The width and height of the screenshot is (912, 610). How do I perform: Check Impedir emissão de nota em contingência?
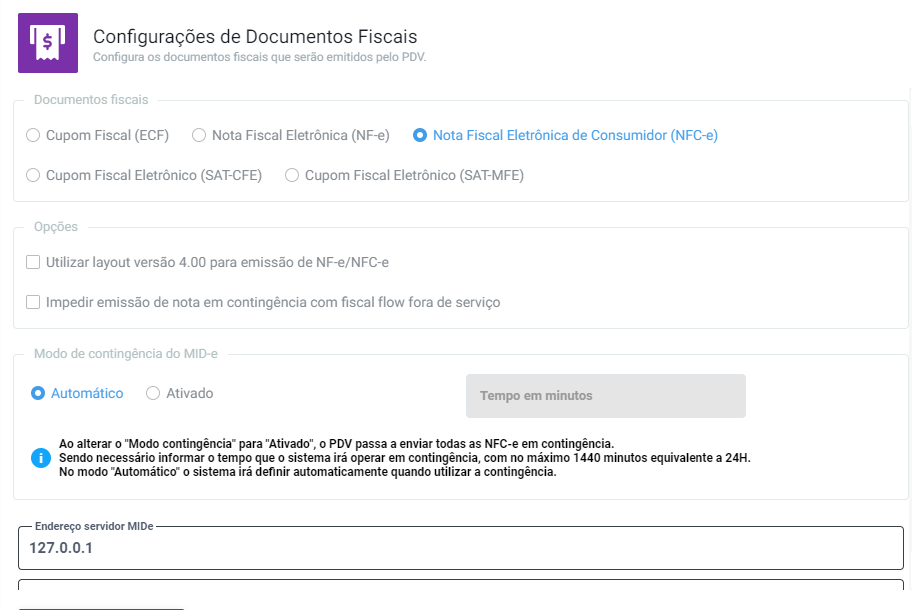(33, 301)
